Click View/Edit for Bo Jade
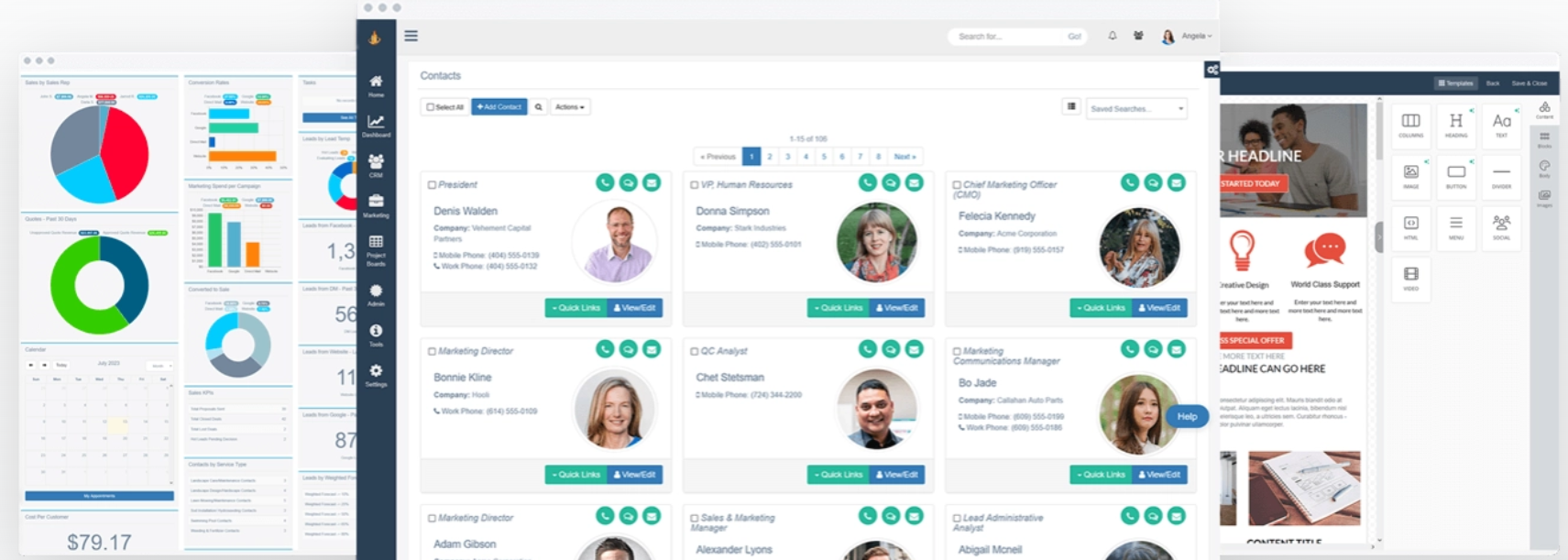This screenshot has height=560, width=1568. (1159, 475)
